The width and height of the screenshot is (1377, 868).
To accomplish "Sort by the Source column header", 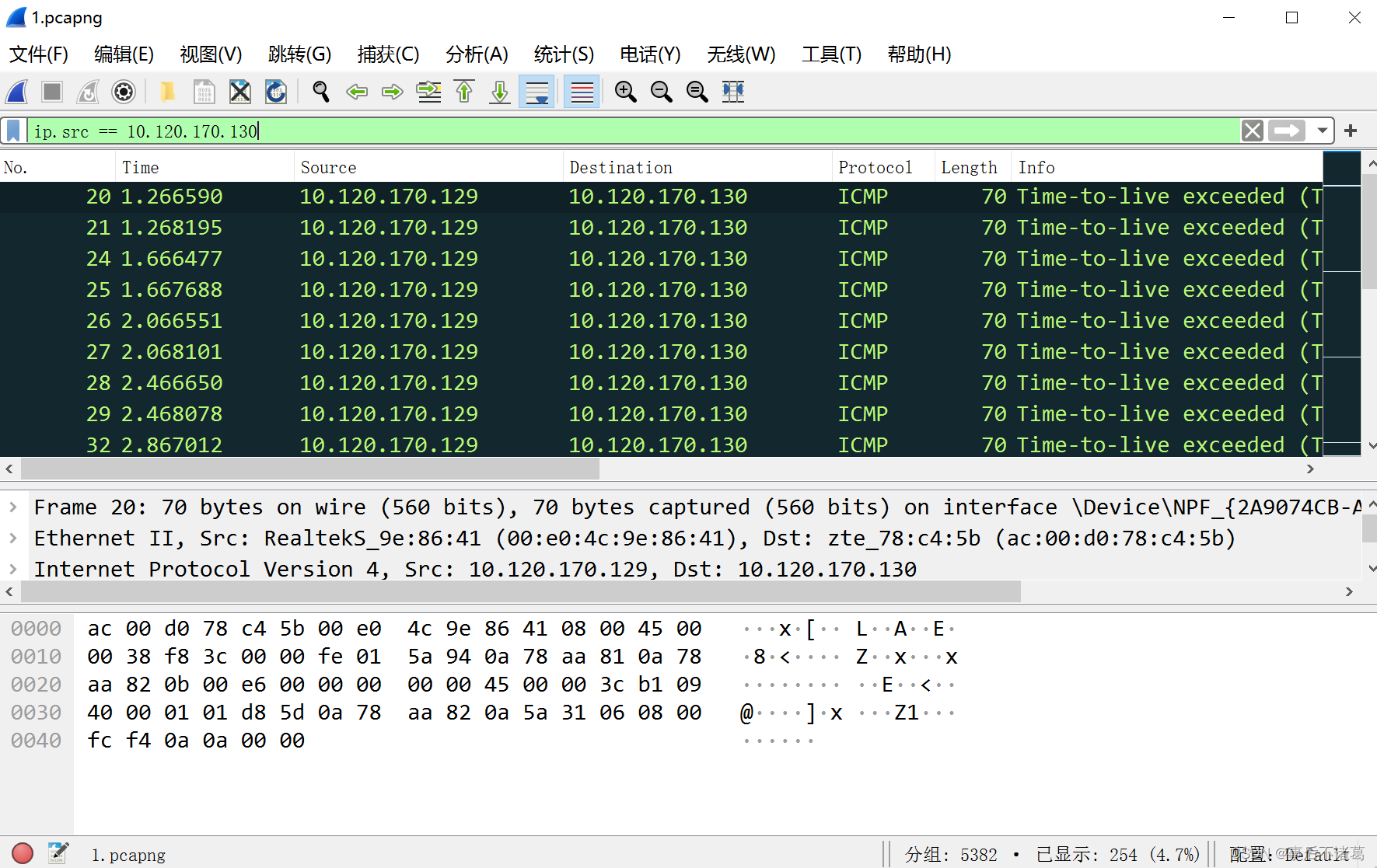I will click(428, 167).
